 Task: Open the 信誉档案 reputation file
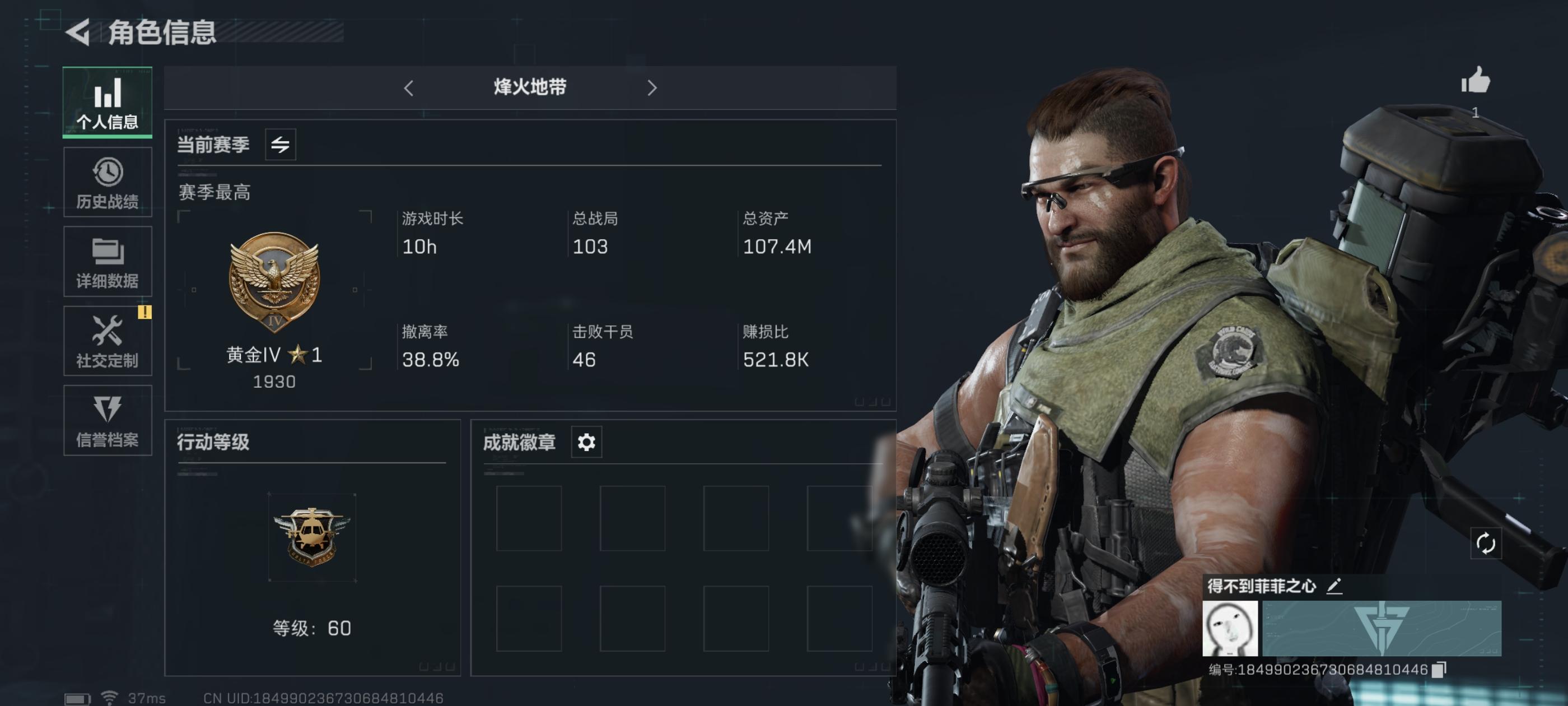pos(107,420)
